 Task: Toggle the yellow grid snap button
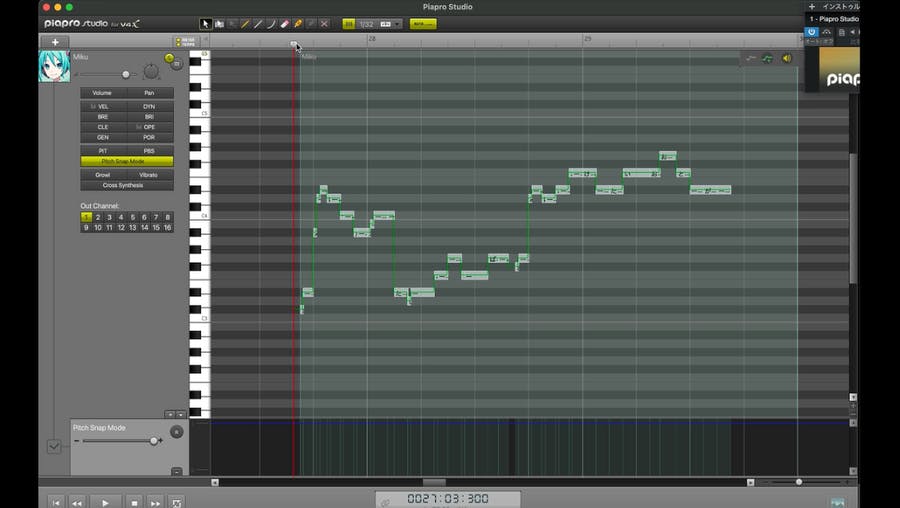coord(348,24)
